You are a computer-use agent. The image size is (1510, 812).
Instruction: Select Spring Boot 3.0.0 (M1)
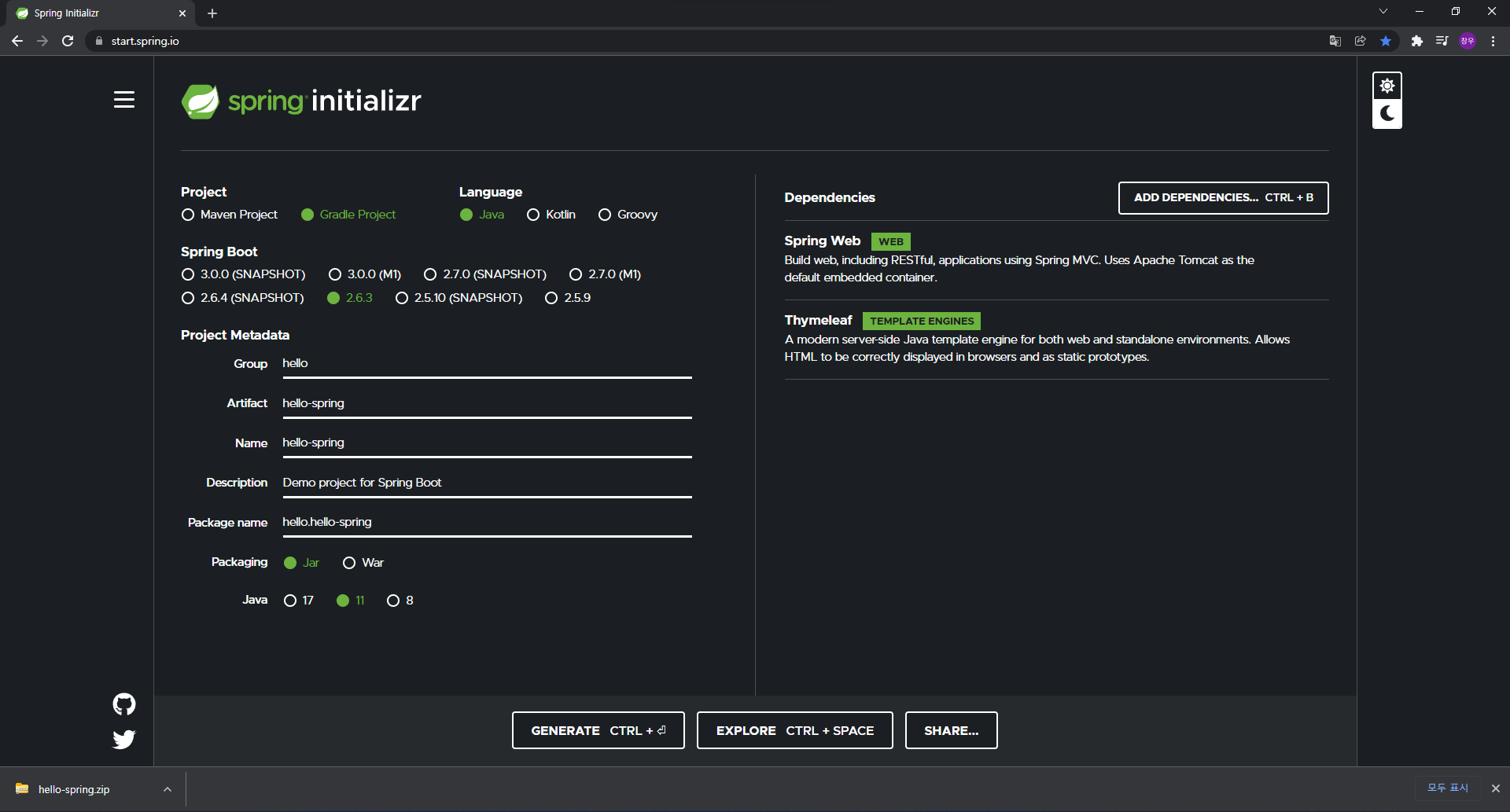click(x=365, y=274)
